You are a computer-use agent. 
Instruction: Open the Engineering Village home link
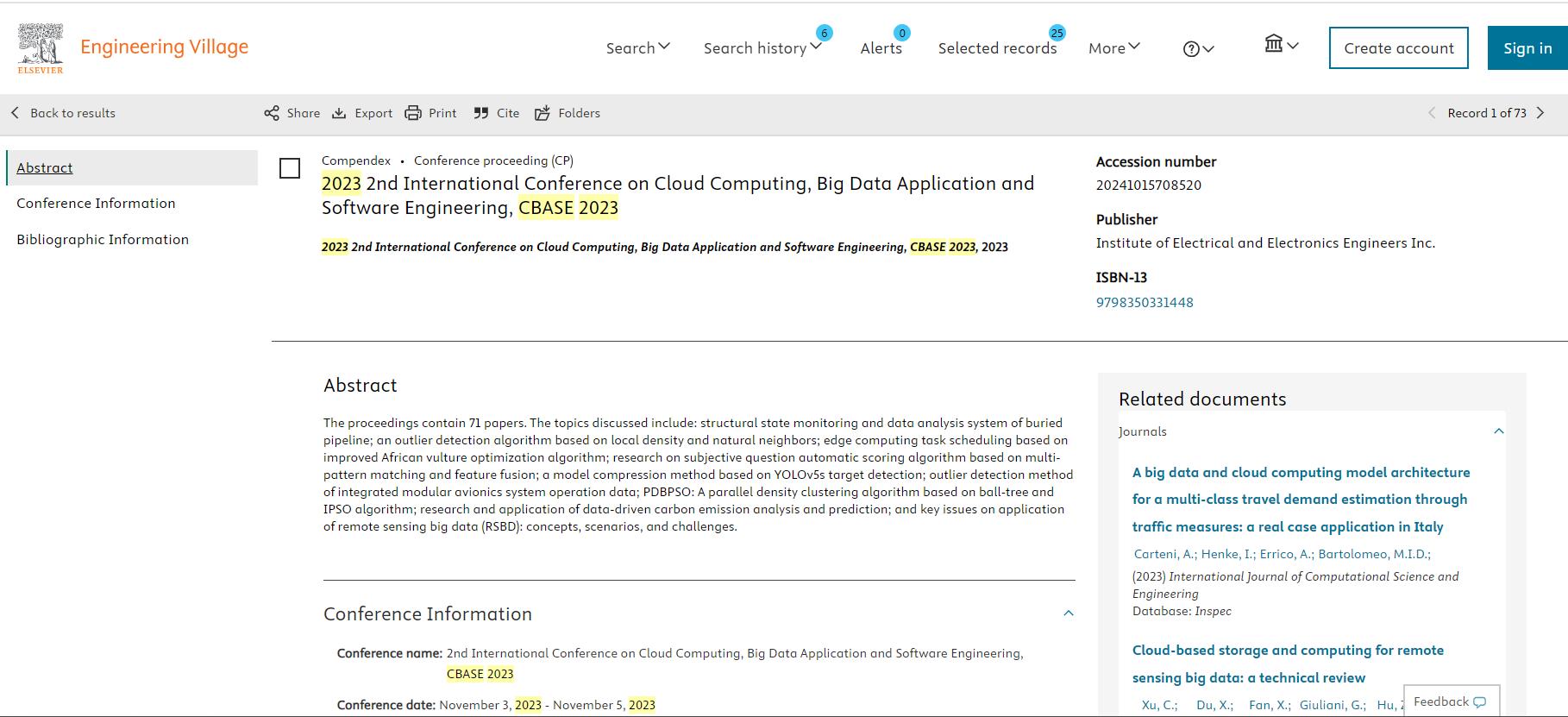(x=164, y=47)
